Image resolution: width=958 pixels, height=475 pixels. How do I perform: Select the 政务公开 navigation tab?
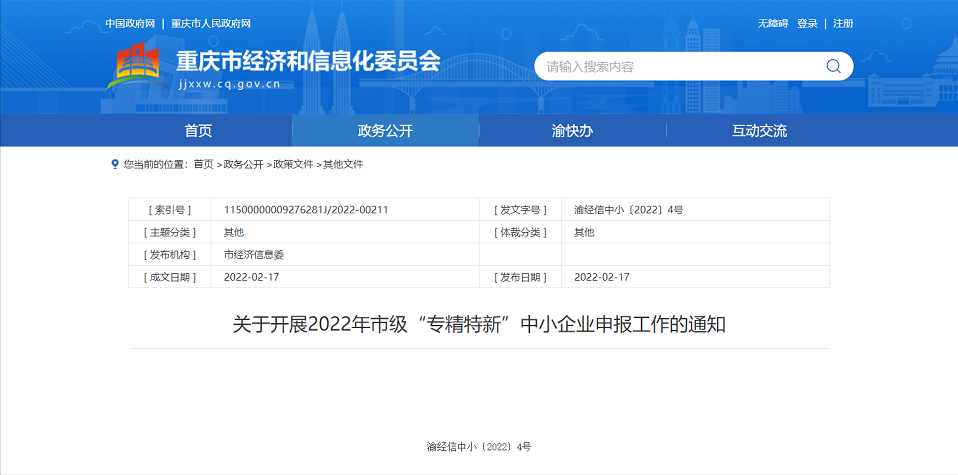click(x=385, y=131)
